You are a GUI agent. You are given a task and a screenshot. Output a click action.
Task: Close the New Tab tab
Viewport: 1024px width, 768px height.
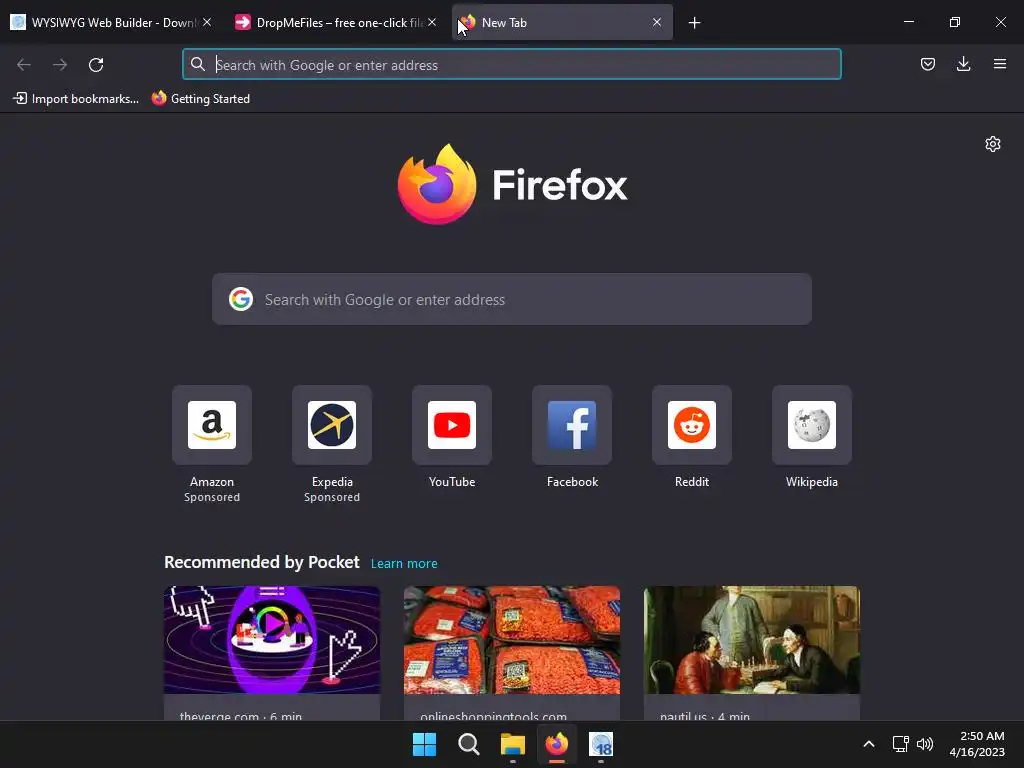tap(657, 22)
